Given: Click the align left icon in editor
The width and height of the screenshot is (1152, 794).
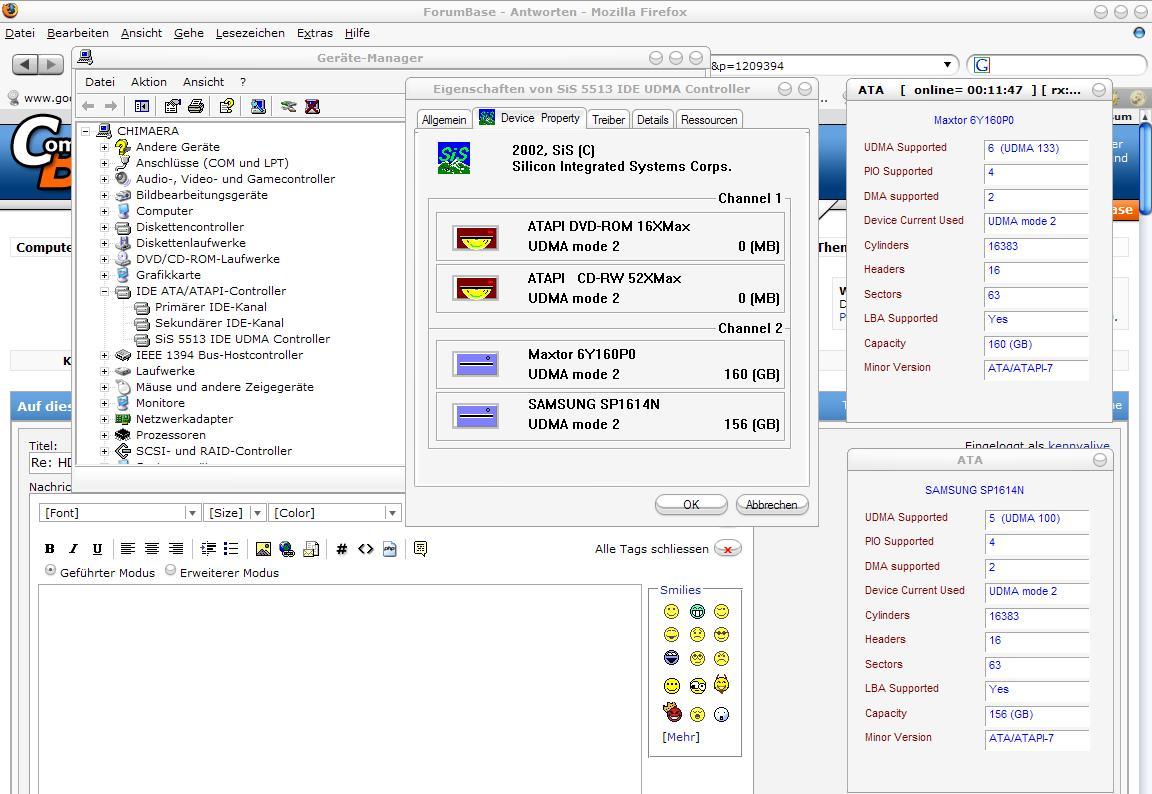Looking at the screenshot, I should pos(128,549).
